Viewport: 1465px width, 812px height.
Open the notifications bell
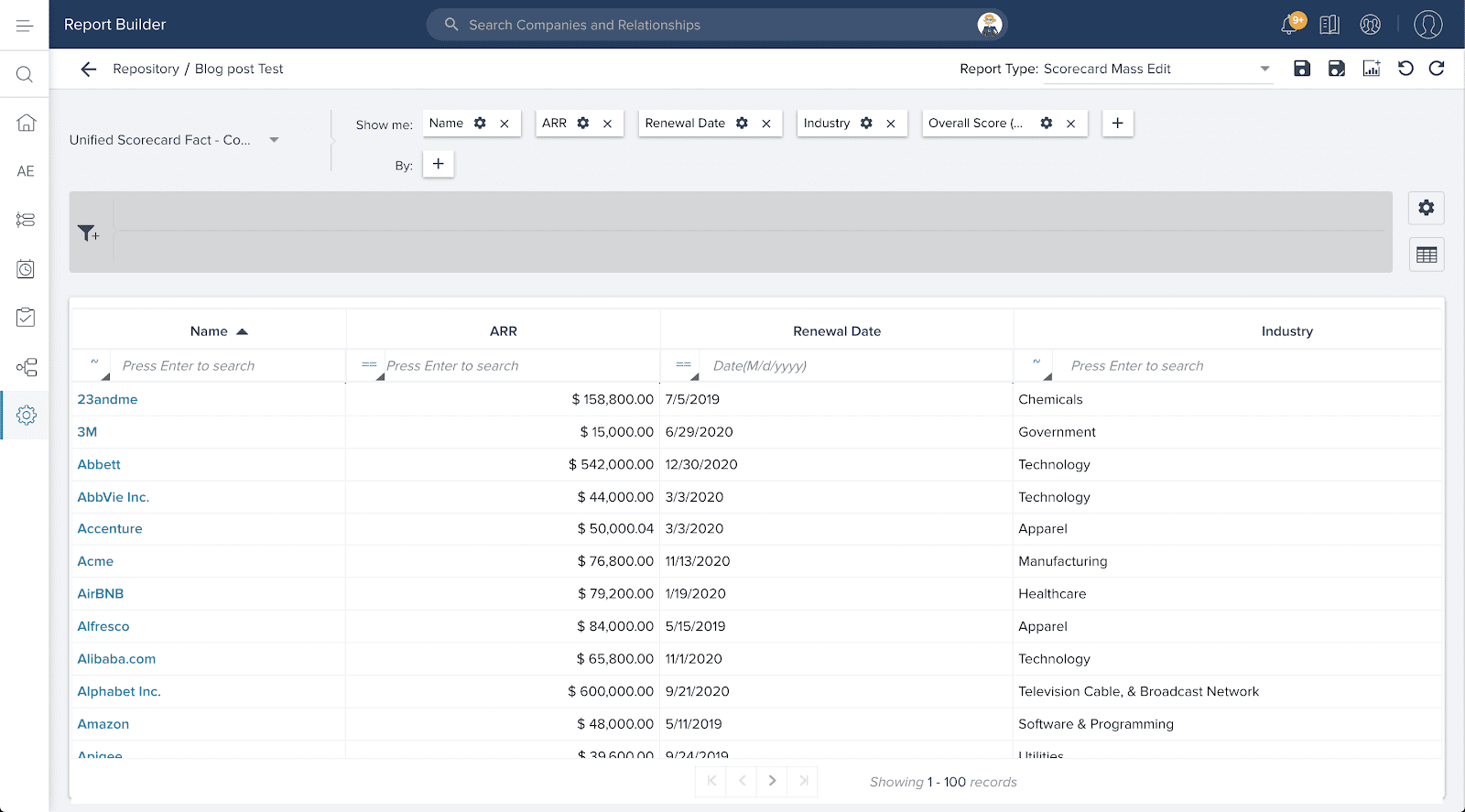1289,25
